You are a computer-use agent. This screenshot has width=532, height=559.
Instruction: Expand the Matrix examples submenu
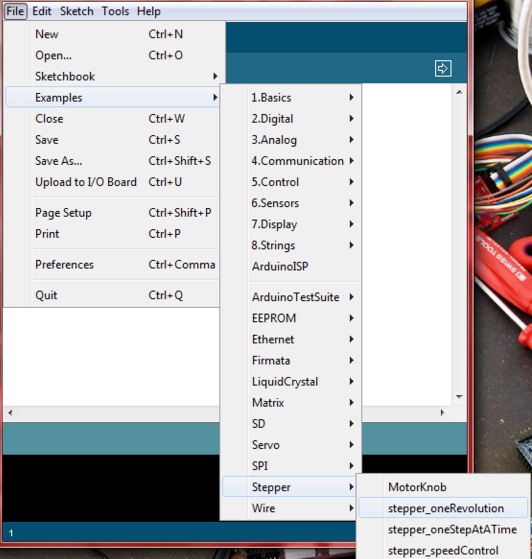(x=291, y=402)
